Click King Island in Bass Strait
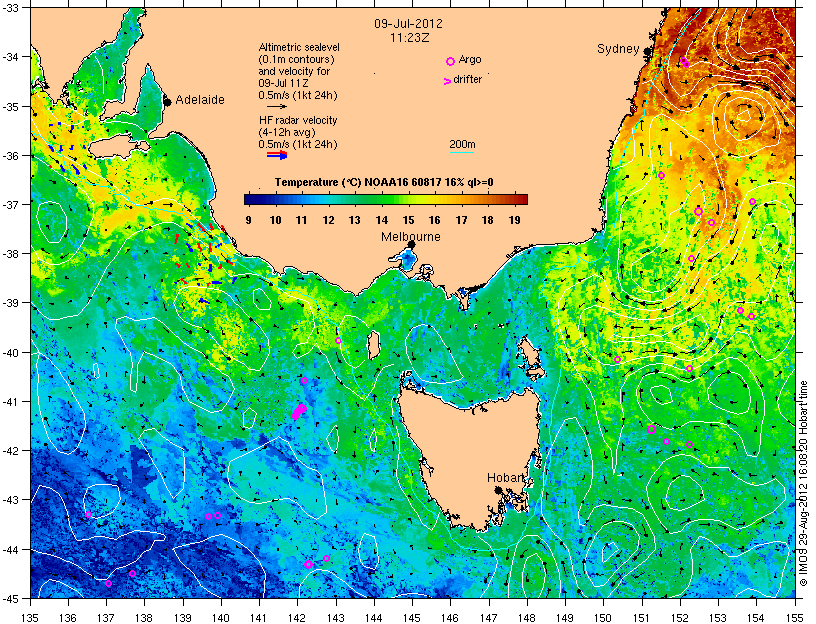The width and height of the screenshot is (816, 624). click(374, 346)
